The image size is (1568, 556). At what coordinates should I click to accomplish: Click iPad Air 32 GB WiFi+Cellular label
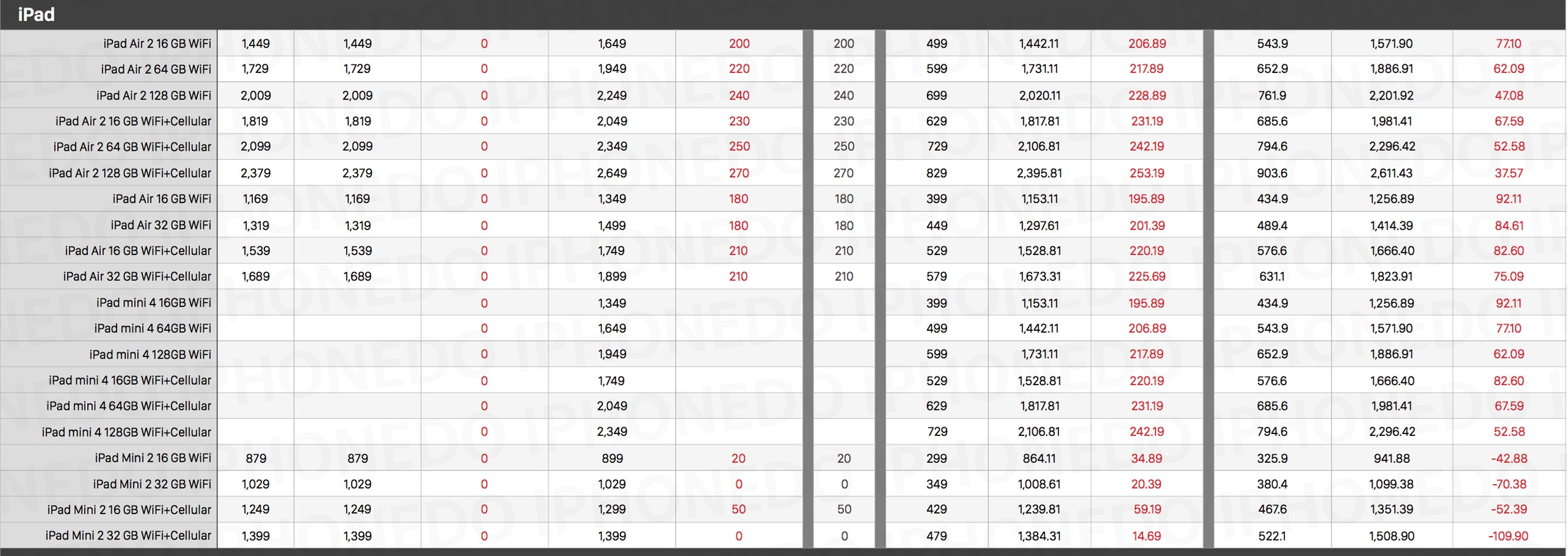click(x=137, y=276)
